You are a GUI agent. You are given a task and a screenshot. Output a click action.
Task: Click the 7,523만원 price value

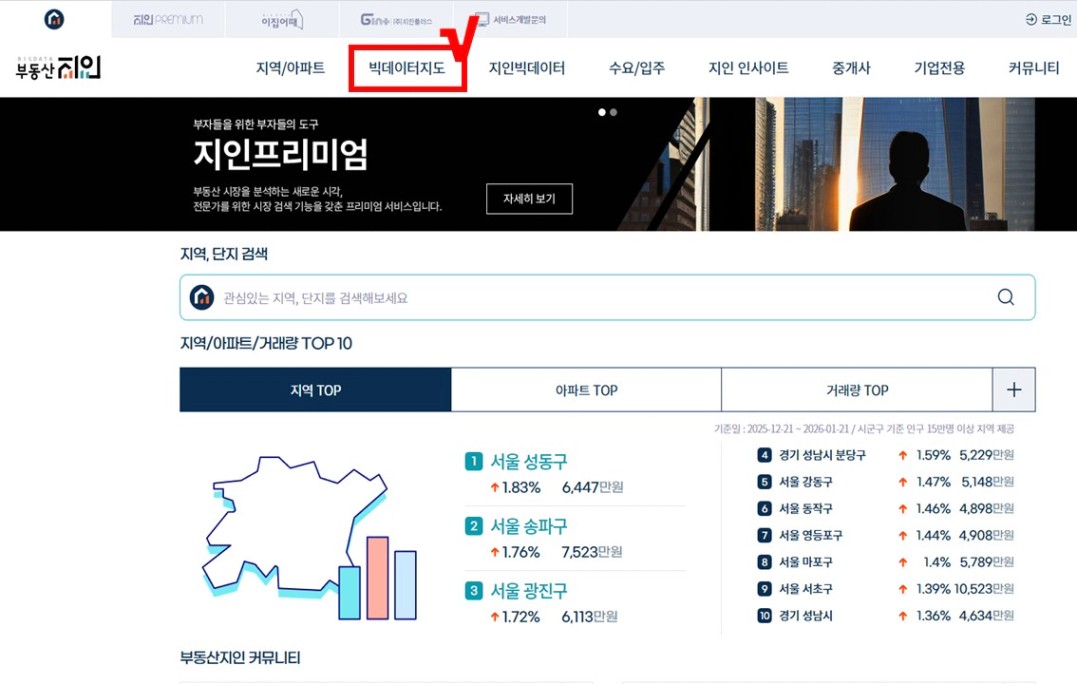(592, 552)
